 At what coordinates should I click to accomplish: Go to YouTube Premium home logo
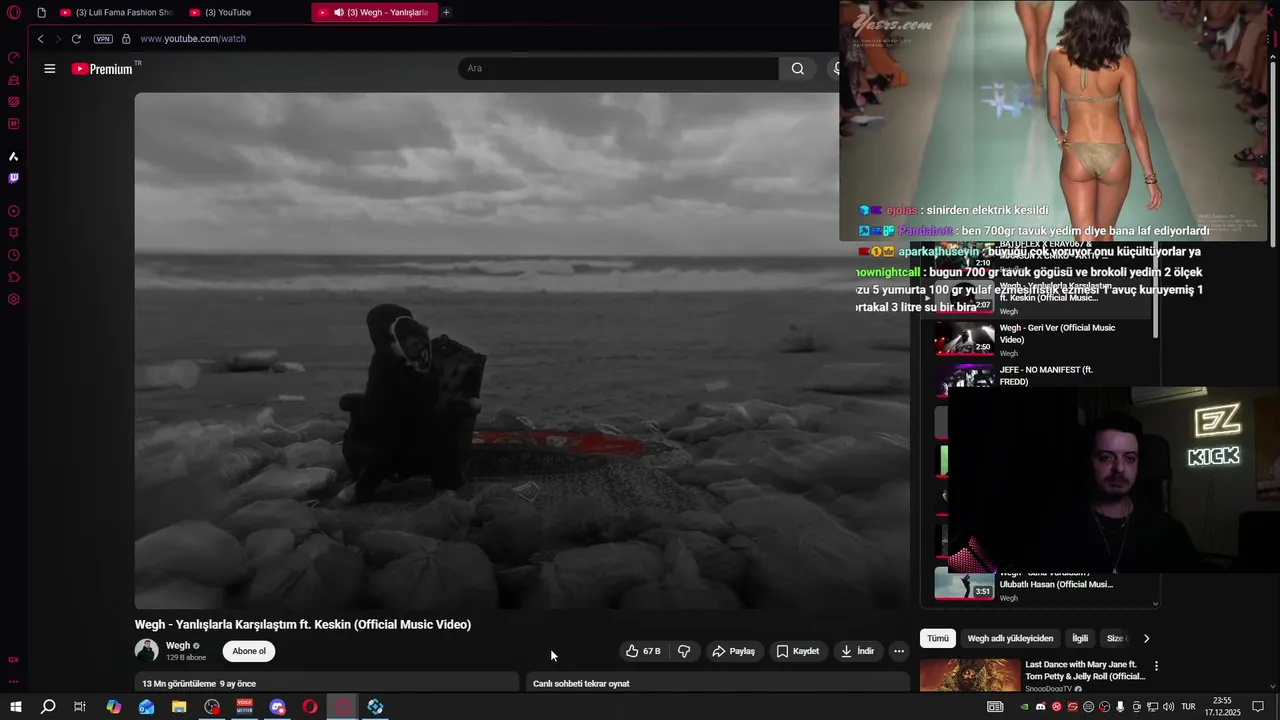(x=102, y=69)
